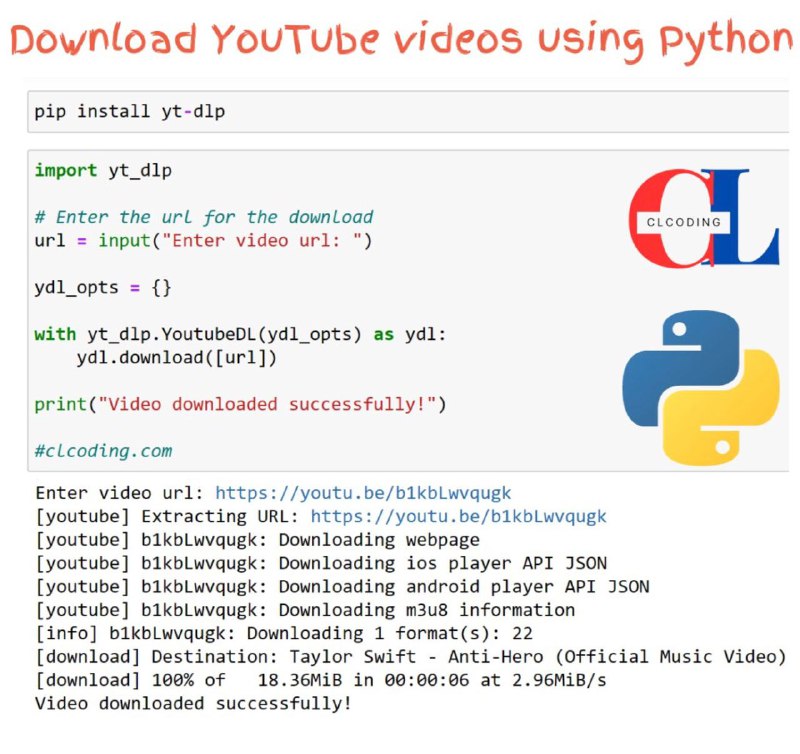Image resolution: width=800 pixels, height=754 pixels.
Task: Click the 'Downloading ios player API JSON' output line
Action: coord(321,564)
